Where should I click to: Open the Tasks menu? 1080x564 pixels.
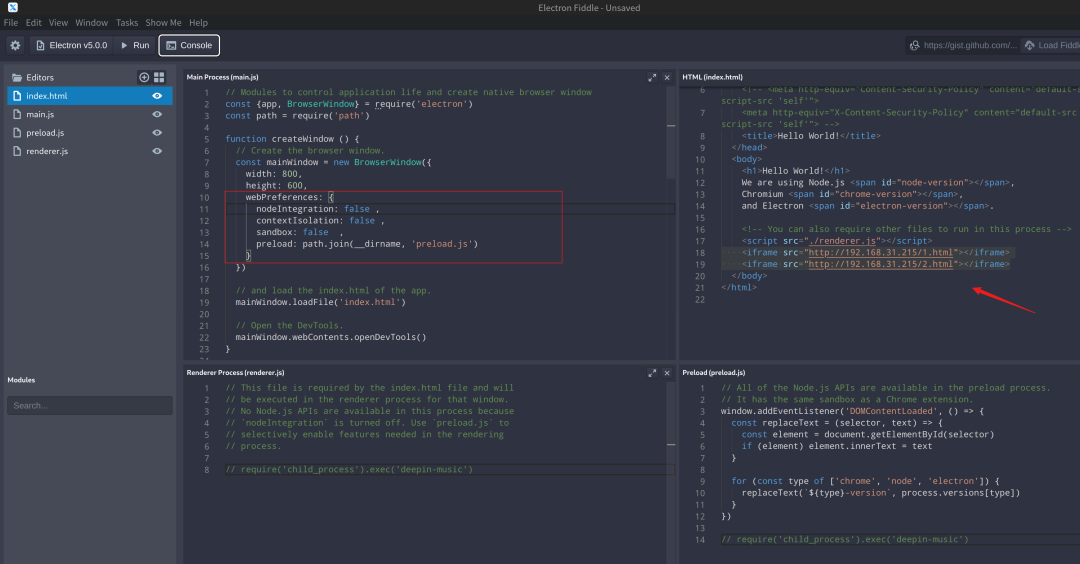tap(127, 22)
